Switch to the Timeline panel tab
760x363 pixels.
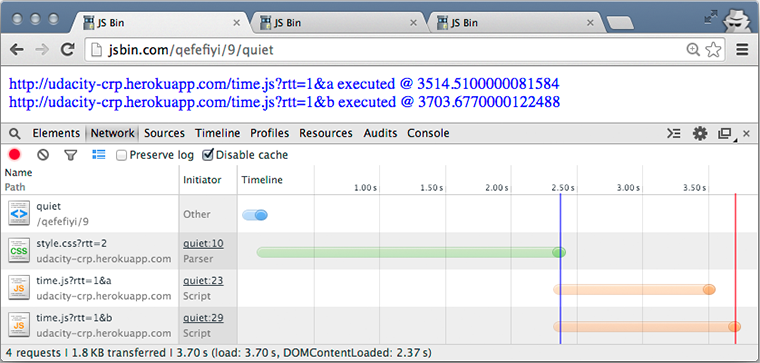(x=218, y=133)
